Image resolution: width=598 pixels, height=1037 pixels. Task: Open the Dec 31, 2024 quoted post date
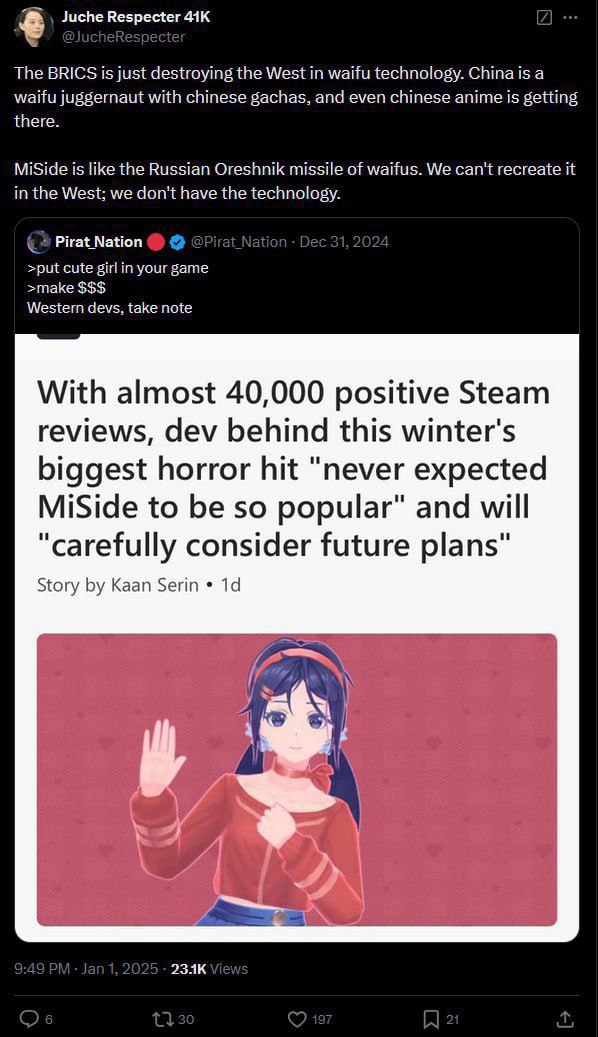click(x=344, y=242)
